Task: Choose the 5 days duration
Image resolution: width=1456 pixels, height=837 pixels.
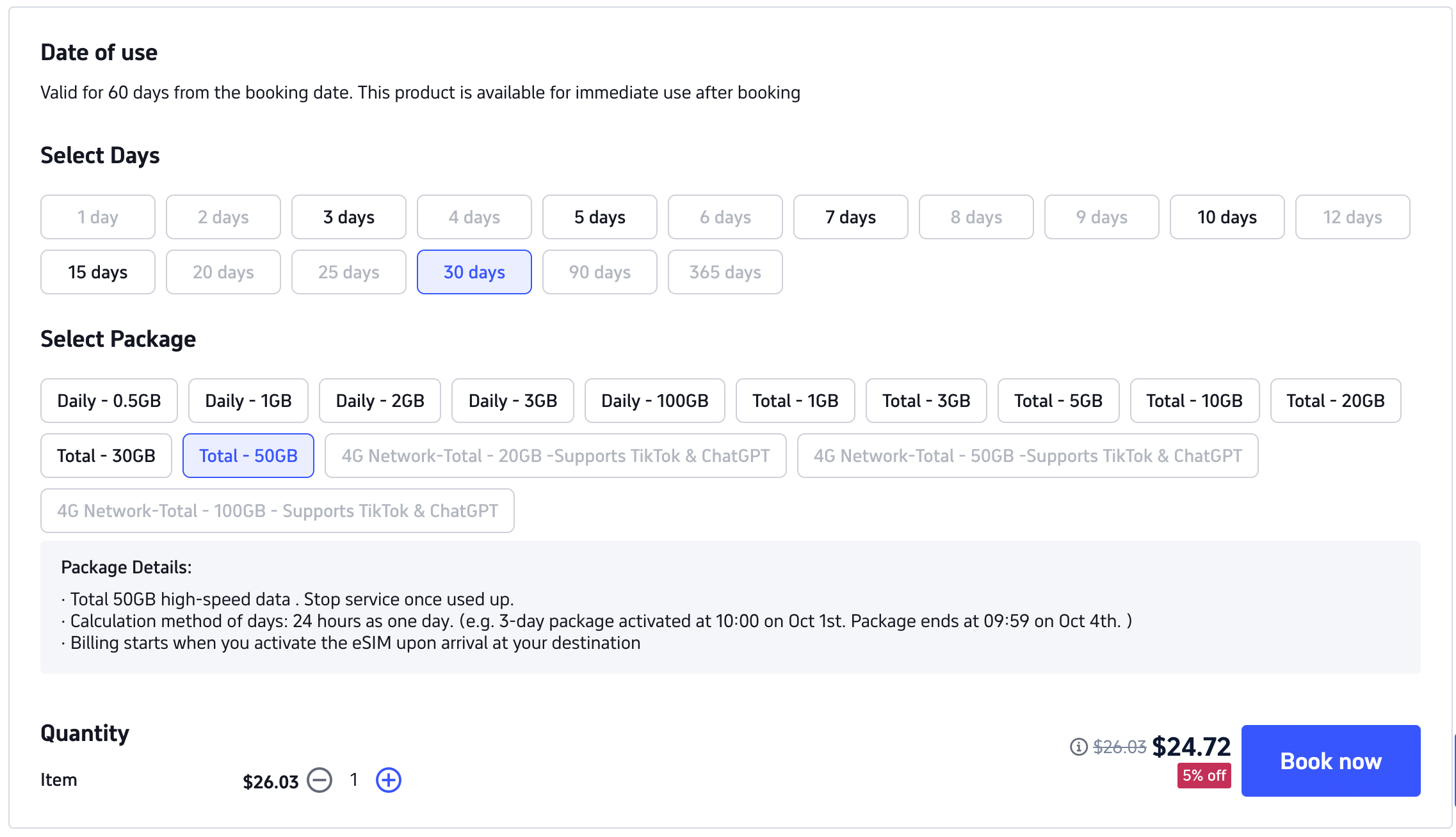Action: (x=600, y=218)
